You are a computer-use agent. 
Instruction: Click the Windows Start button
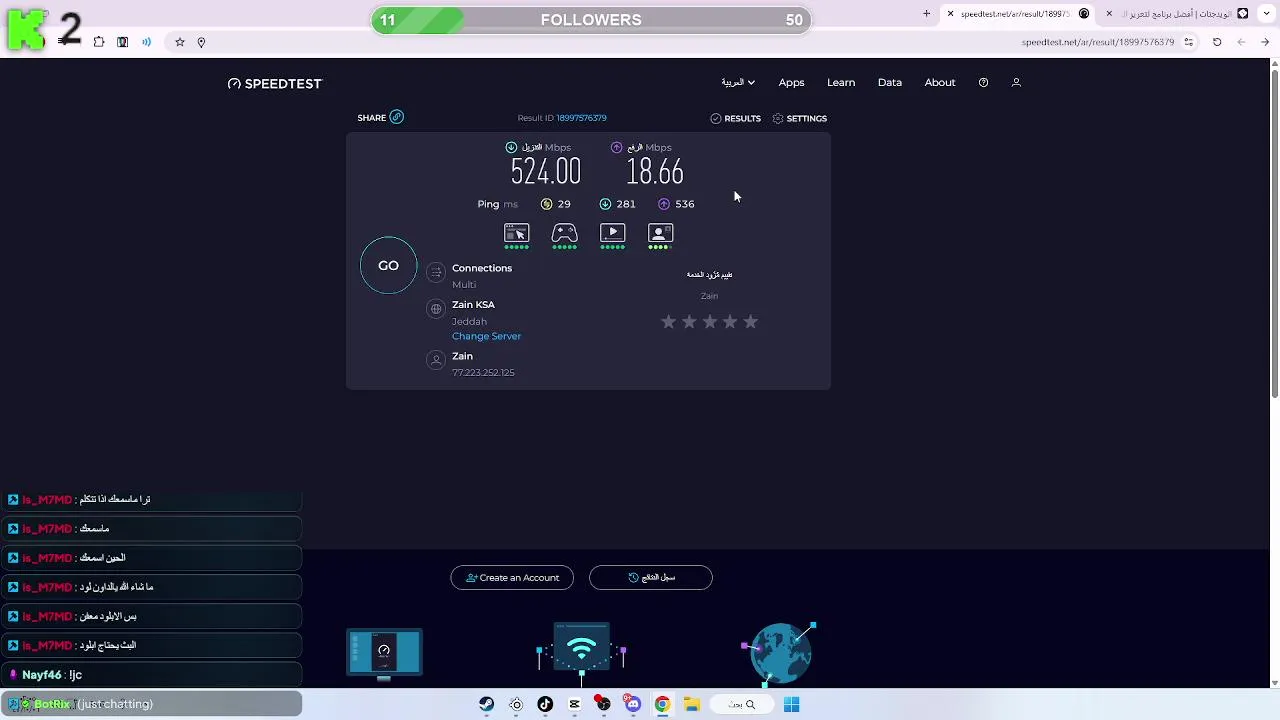tap(791, 704)
